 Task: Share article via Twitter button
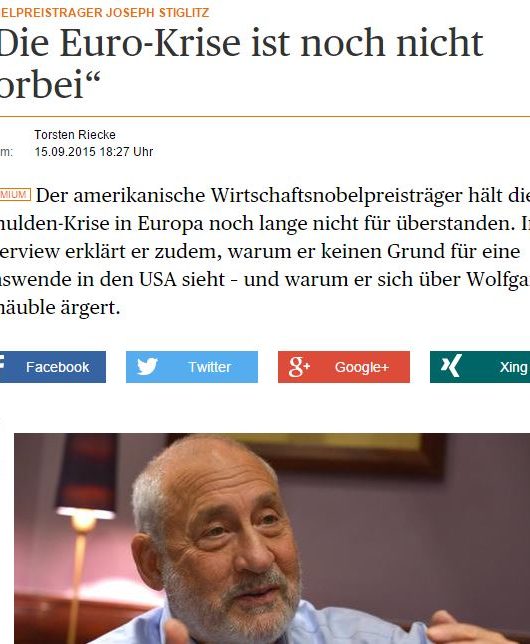click(192, 367)
